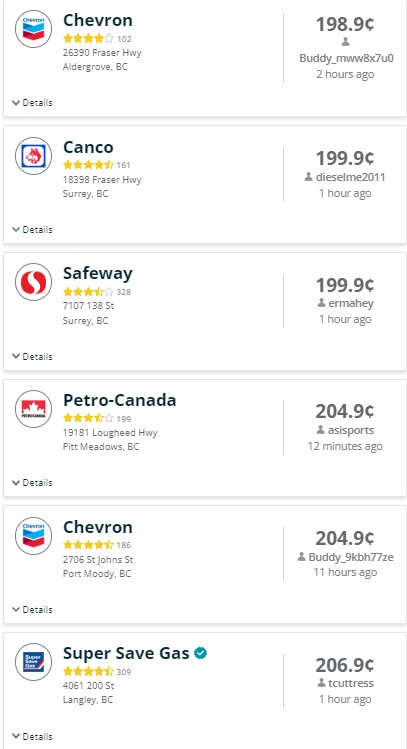The width and height of the screenshot is (407, 749).
Task: Click the Chevron logo for Aldergrove station
Action: click(x=33, y=29)
